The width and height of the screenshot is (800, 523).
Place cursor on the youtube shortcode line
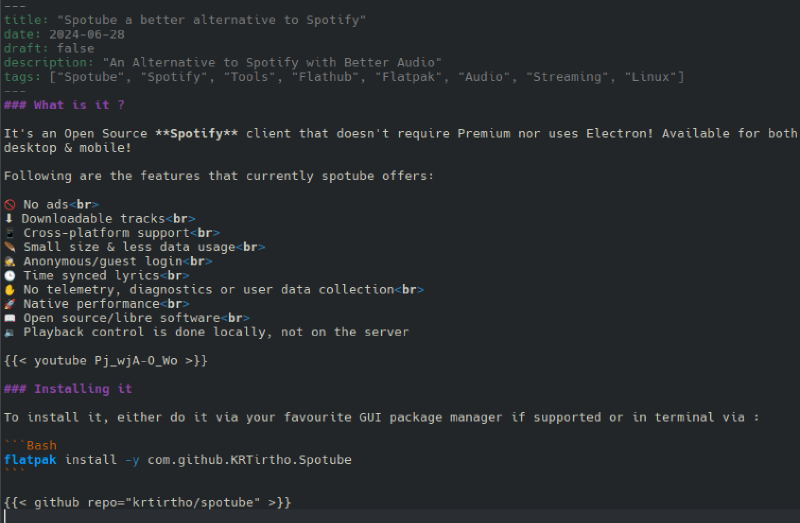[106, 360]
